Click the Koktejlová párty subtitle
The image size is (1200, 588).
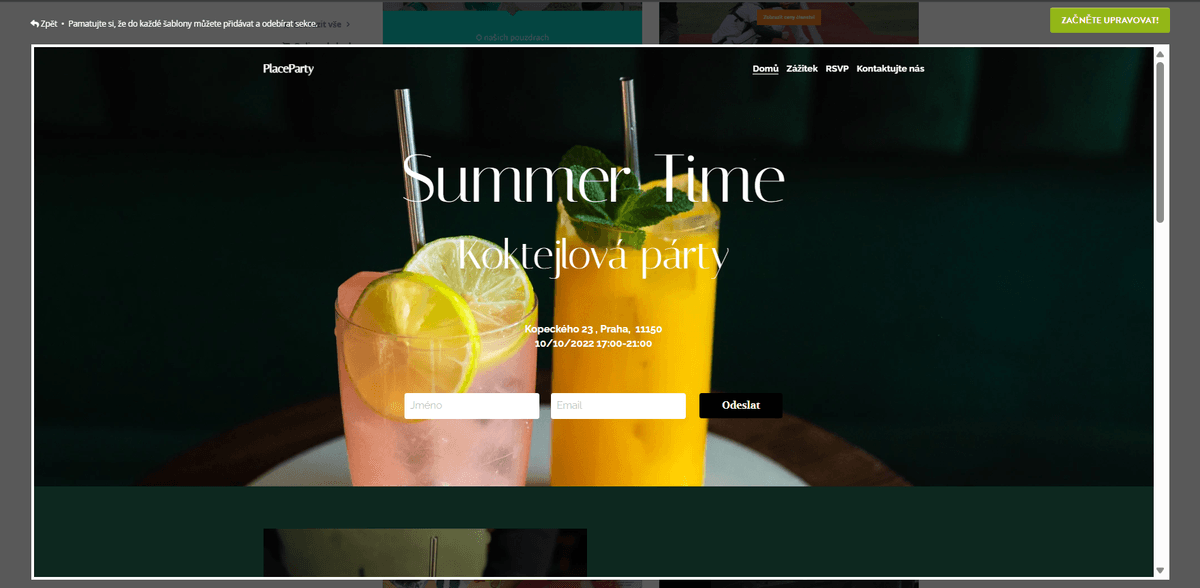(x=595, y=256)
